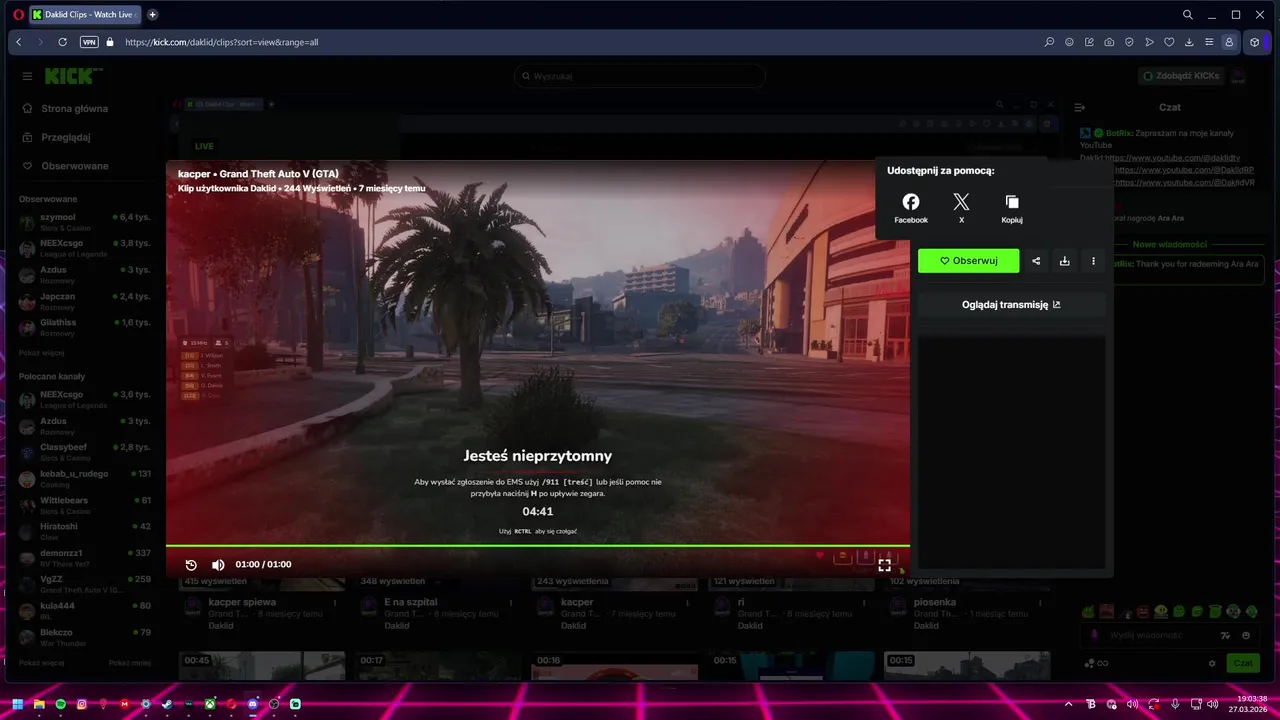Click the Zdobądź KICKs button
The height and width of the screenshot is (720, 1280).
[x=1180, y=76]
